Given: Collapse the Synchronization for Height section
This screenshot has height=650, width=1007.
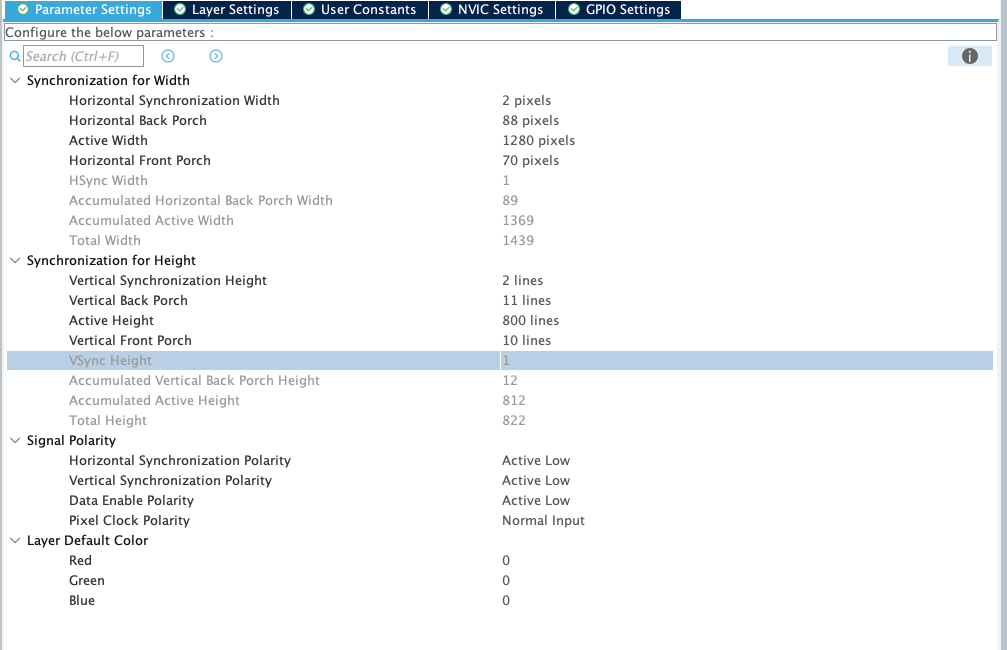Looking at the screenshot, I should [14, 260].
